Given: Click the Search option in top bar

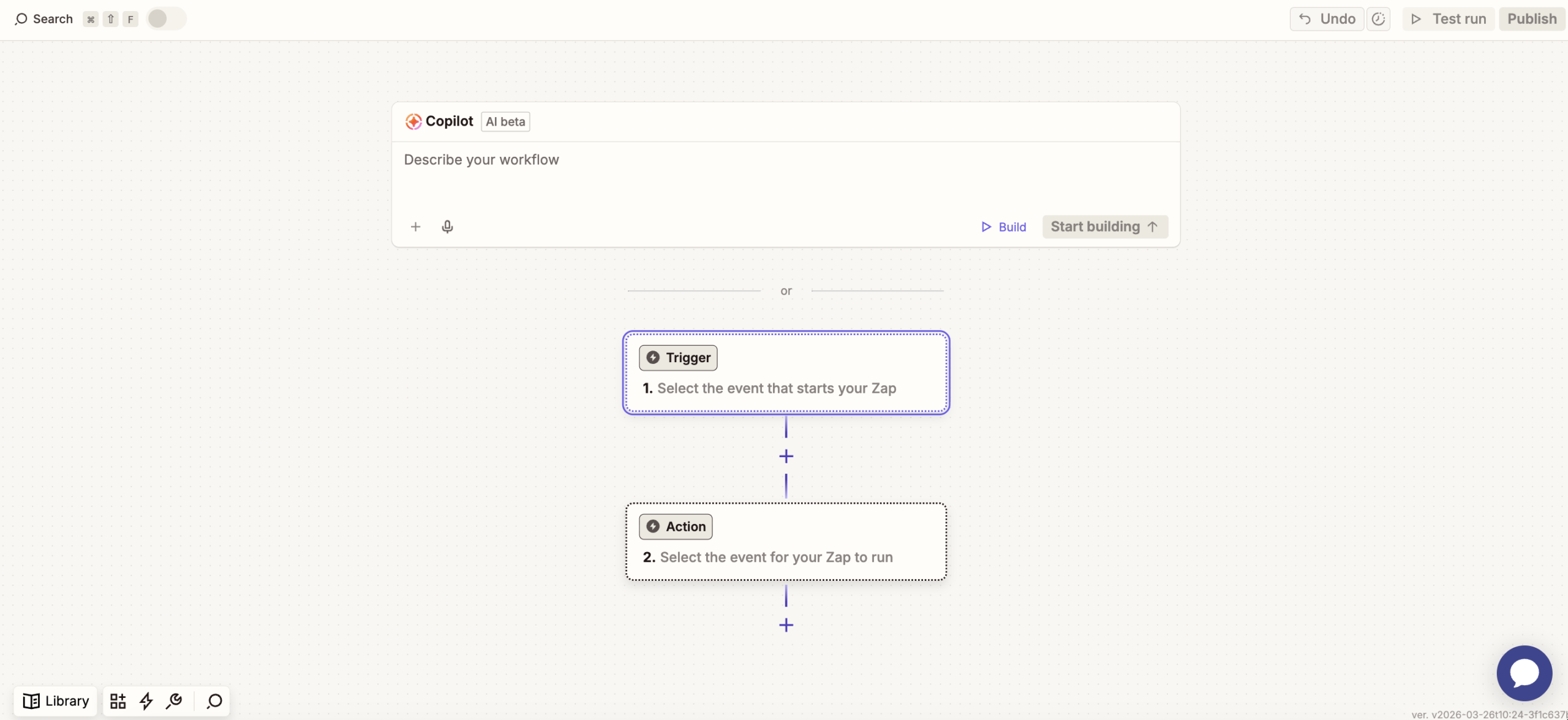Looking at the screenshot, I should [x=44, y=19].
